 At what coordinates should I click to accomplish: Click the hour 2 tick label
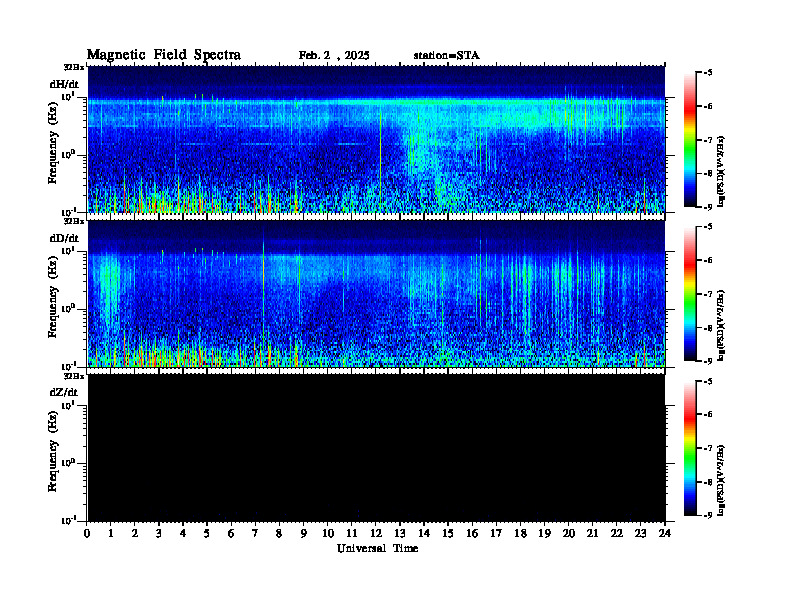pyautogui.click(x=135, y=534)
